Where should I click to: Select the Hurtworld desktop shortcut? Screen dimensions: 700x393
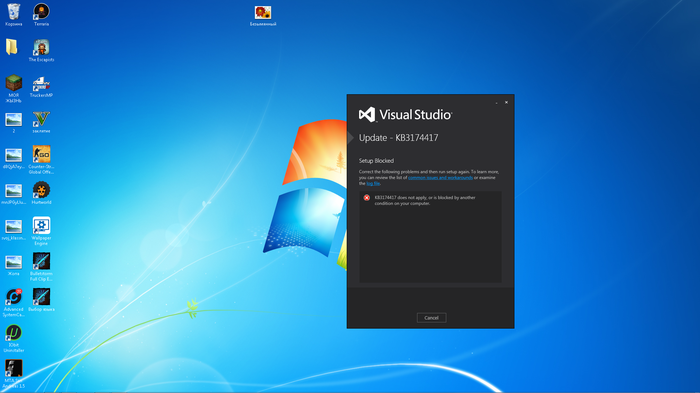click(41, 193)
